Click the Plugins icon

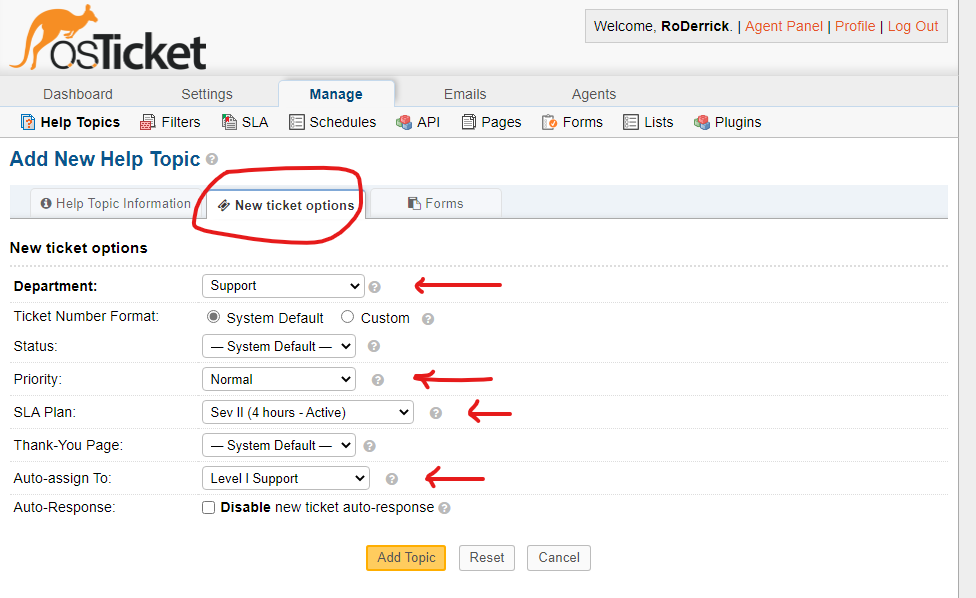point(702,122)
